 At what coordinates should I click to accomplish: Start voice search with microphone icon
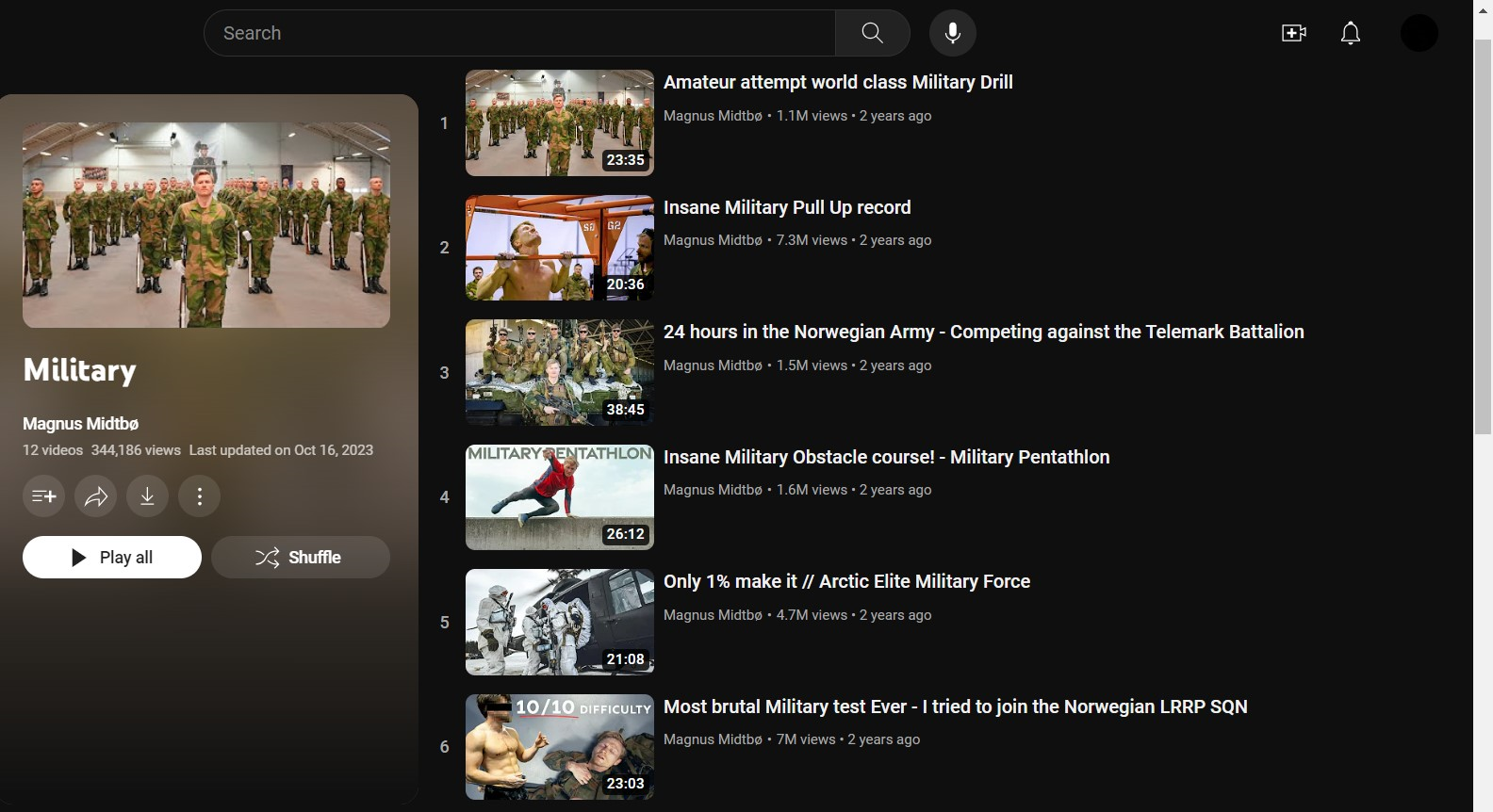tap(953, 33)
